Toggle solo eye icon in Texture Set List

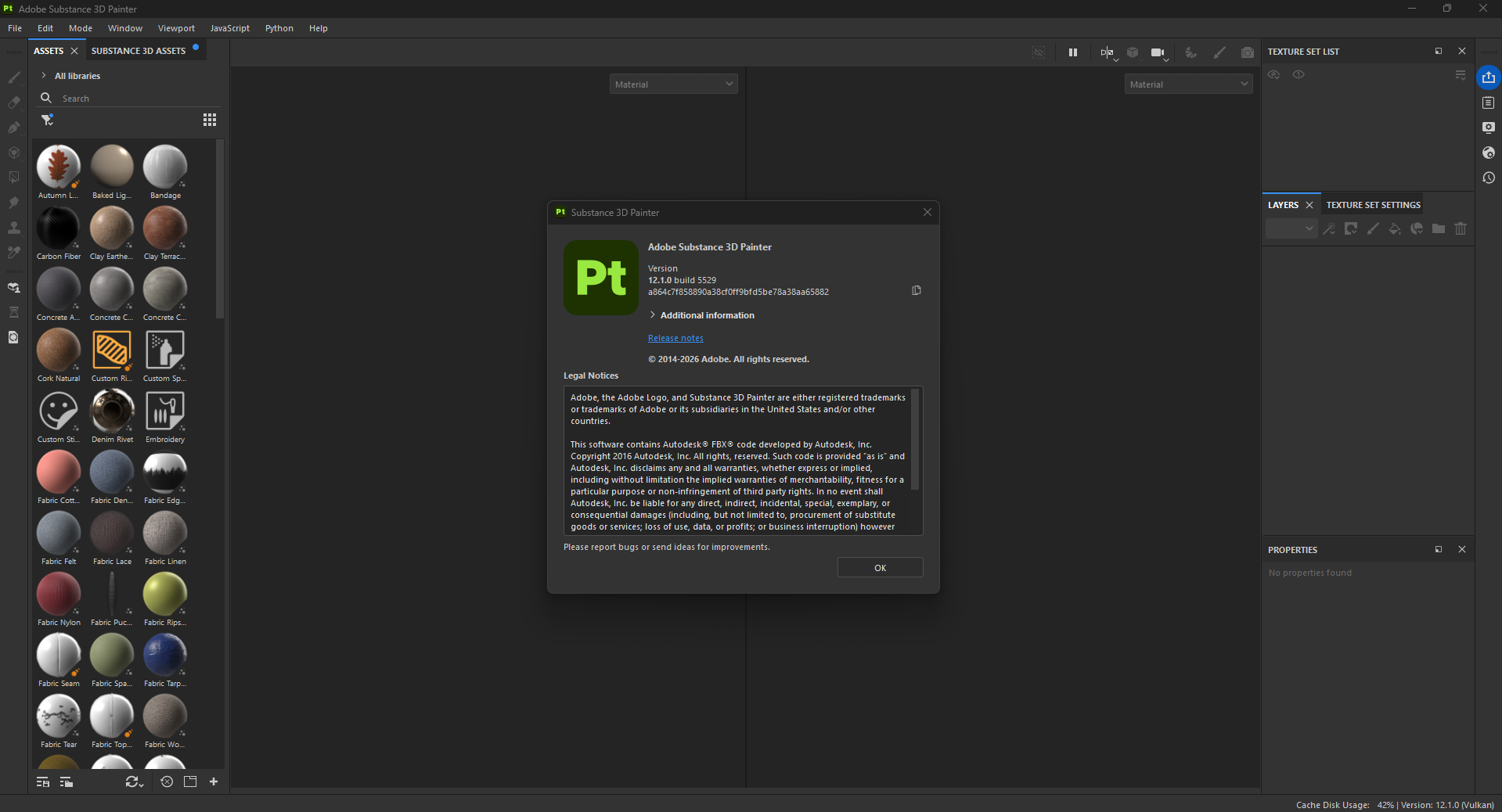[1298, 75]
